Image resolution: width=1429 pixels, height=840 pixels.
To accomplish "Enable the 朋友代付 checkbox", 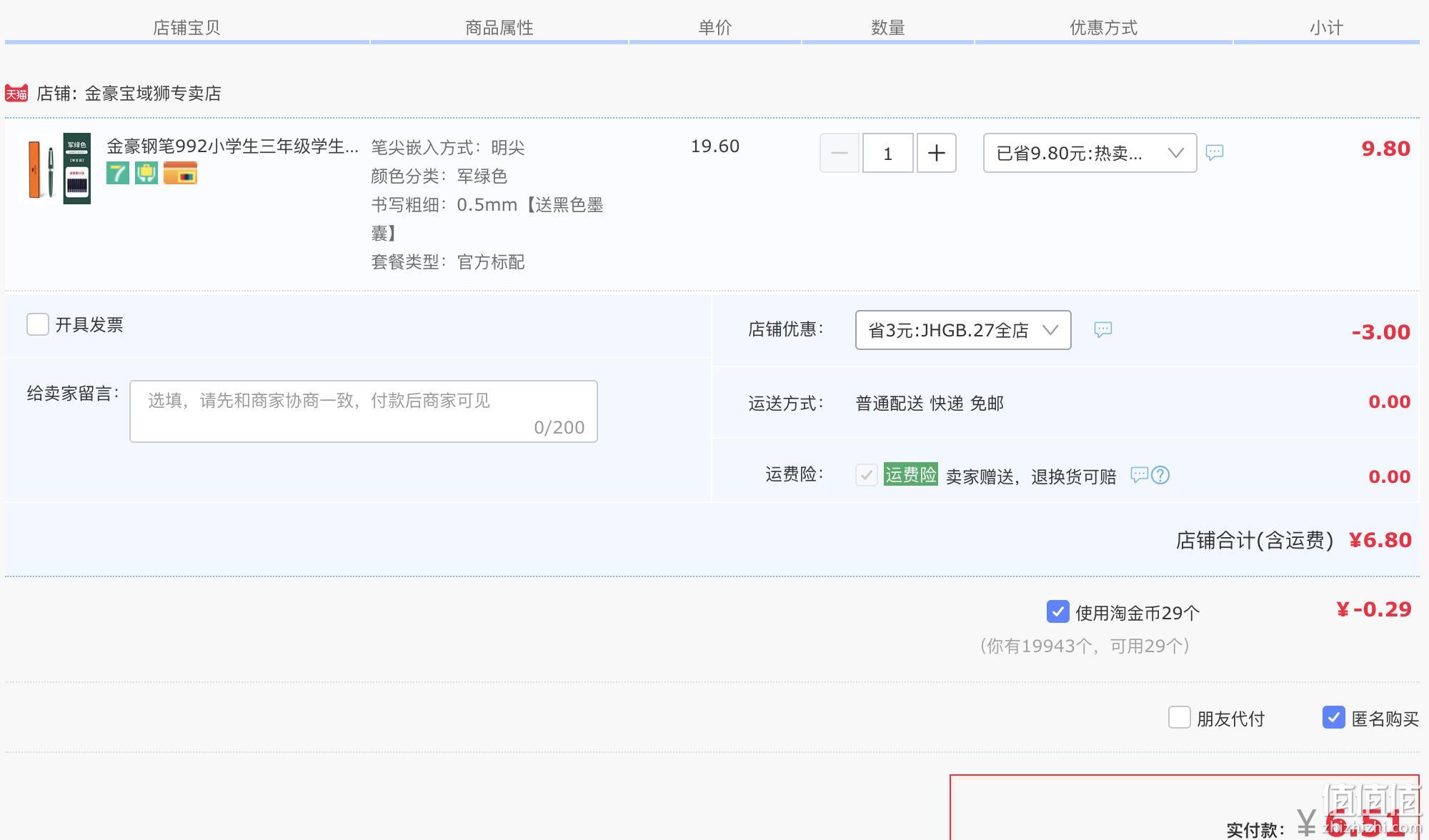I will 1180,717.
